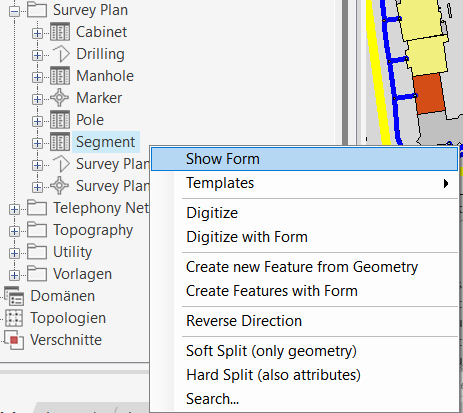Open Search... from the context menu
Image resolution: width=463 pixels, height=413 pixels.
(212, 399)
